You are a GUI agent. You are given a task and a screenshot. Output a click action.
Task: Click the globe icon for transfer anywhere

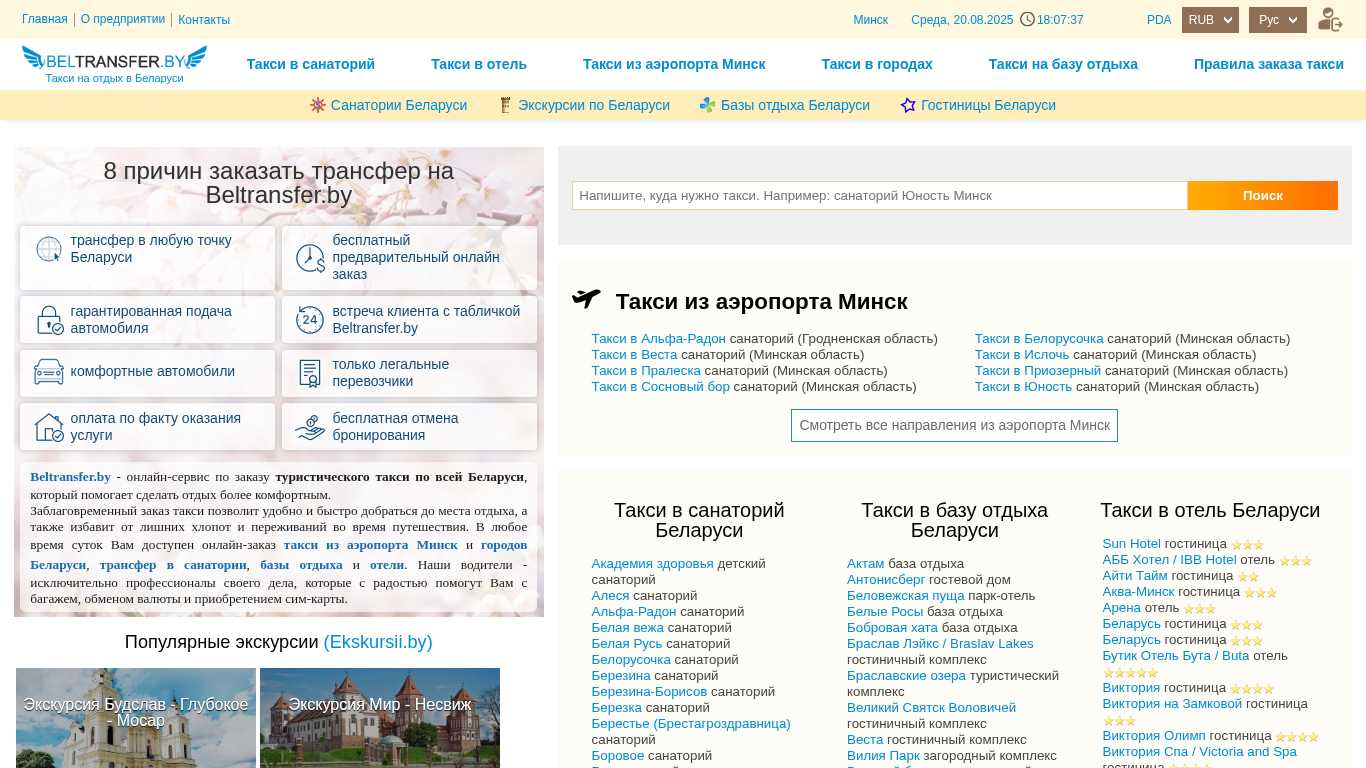(49, 249)
